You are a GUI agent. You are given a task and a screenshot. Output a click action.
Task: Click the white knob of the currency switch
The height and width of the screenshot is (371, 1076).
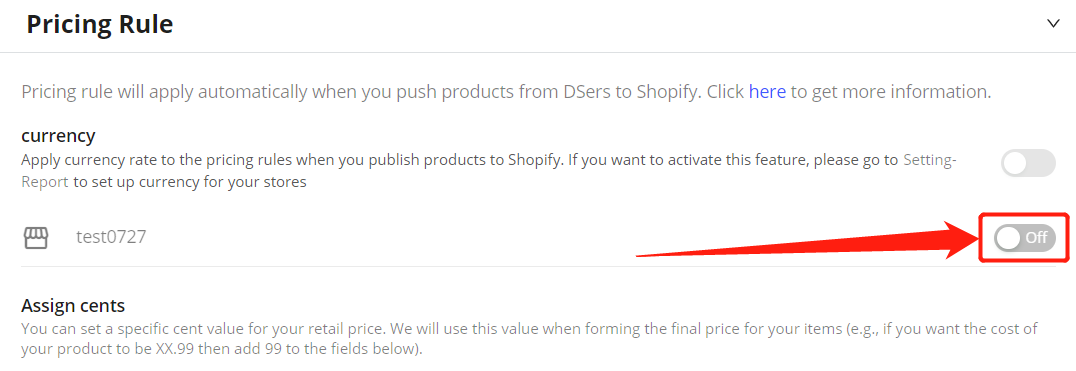(1015, 163)
